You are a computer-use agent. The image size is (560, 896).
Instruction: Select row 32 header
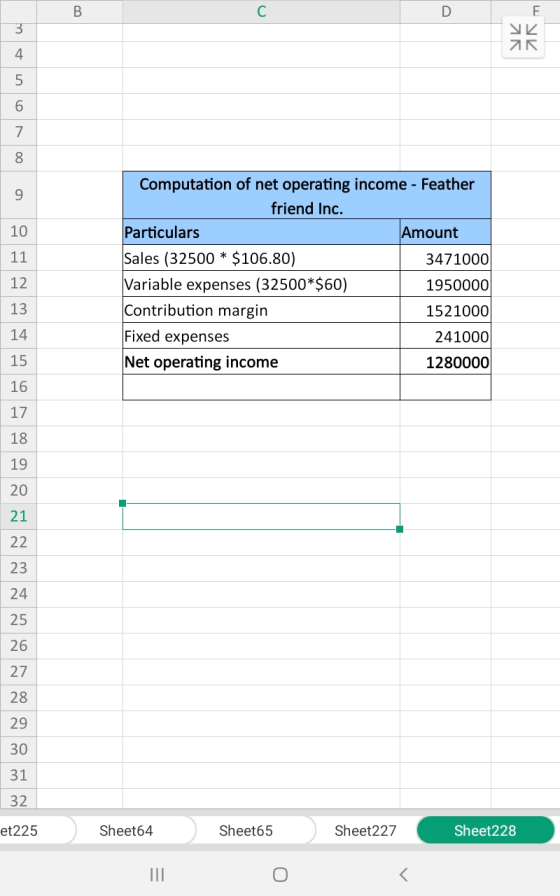point(18,800)
